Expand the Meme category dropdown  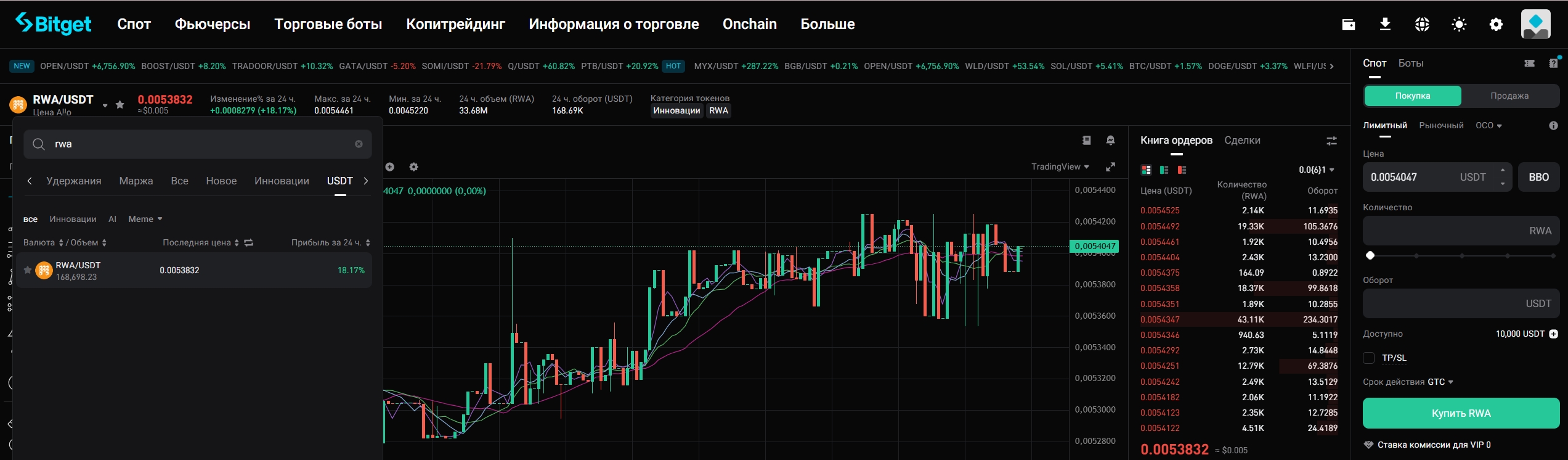pos(145,220)
